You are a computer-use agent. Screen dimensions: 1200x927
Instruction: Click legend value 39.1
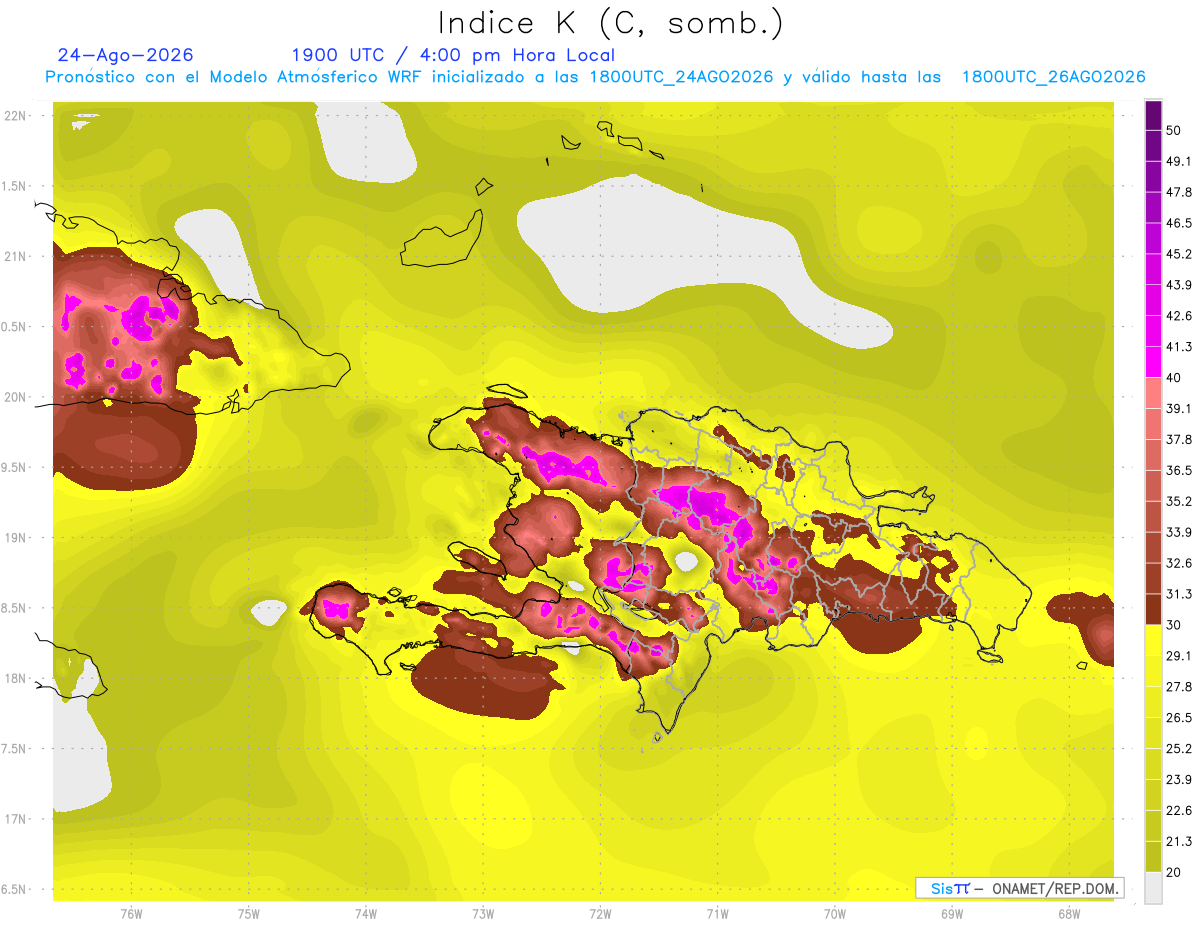[1179, 408]
